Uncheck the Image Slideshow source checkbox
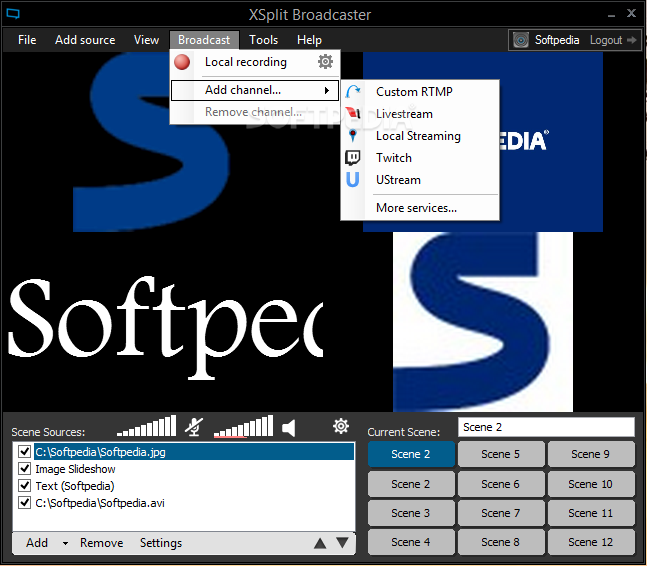 [x=24, y=469]
